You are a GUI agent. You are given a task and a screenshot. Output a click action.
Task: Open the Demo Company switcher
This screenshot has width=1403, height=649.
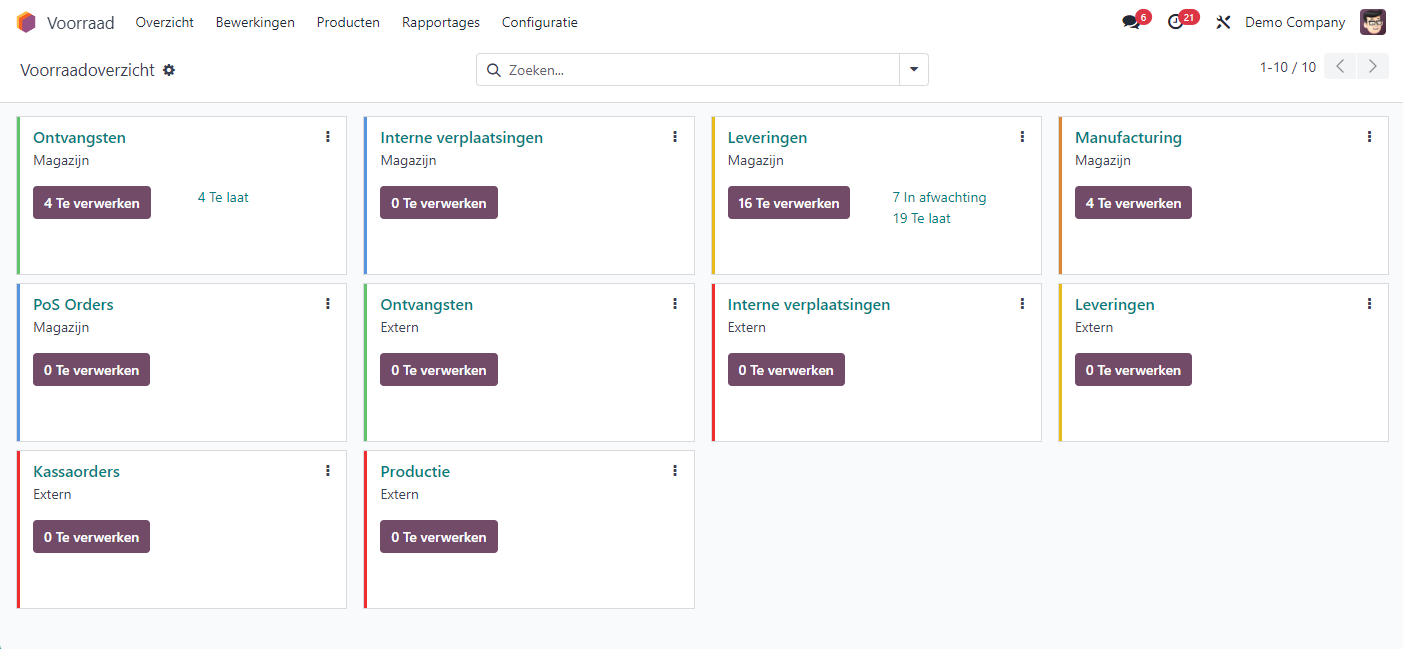click(x=1294, y=22)
